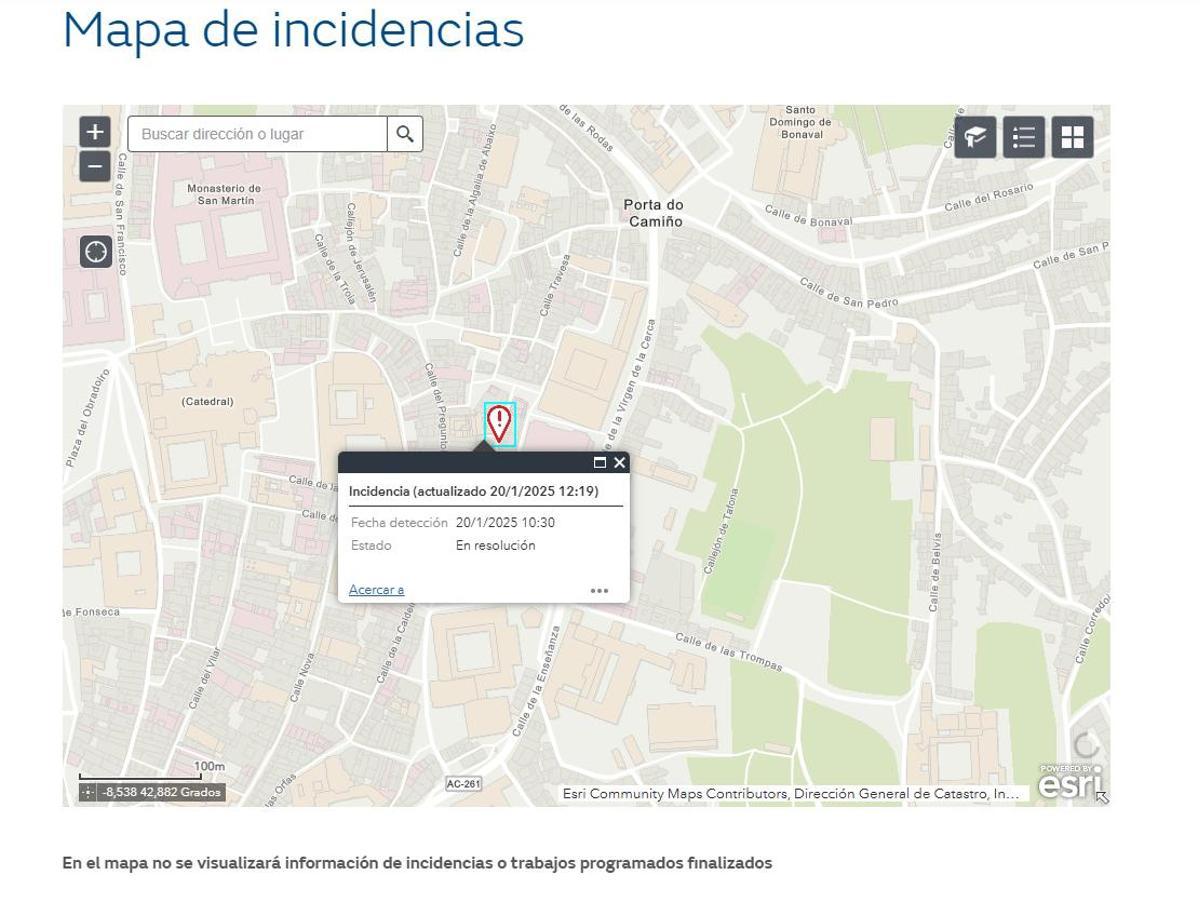Start a search with the magnifier icon
The width and height of the screenshot is (1200, 915).
tap(404, 133)
